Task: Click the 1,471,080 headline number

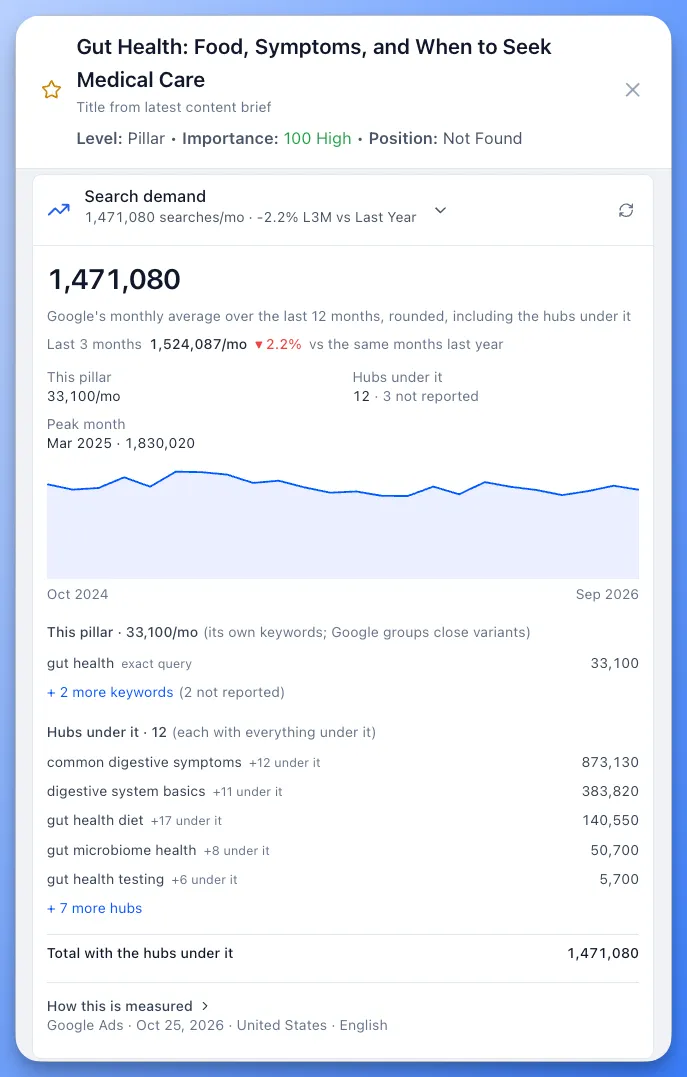Action: pos(114,280)
